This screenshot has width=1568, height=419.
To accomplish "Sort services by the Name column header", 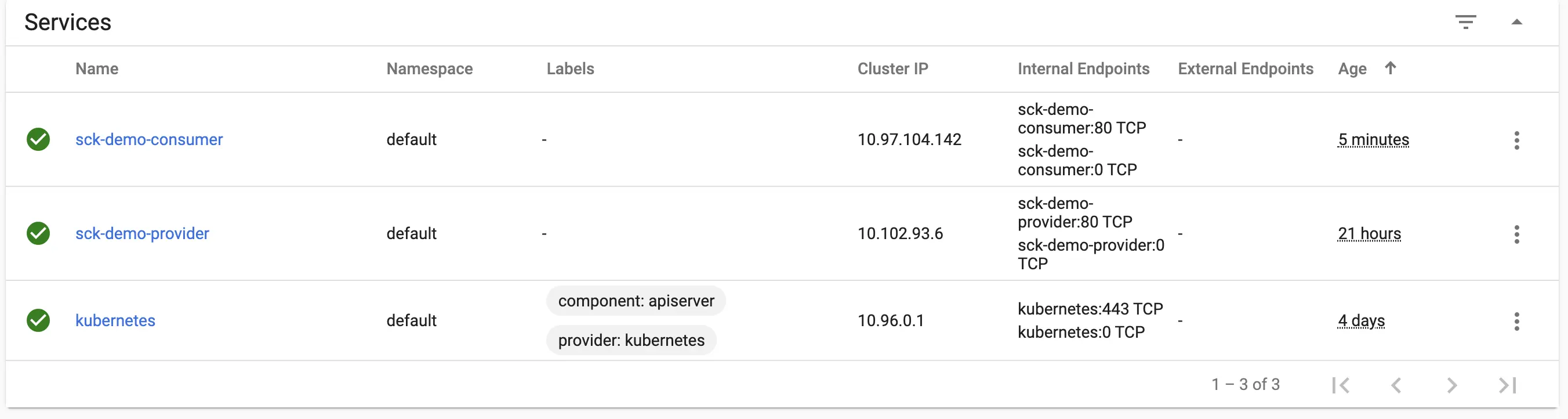I will point(97,69).
